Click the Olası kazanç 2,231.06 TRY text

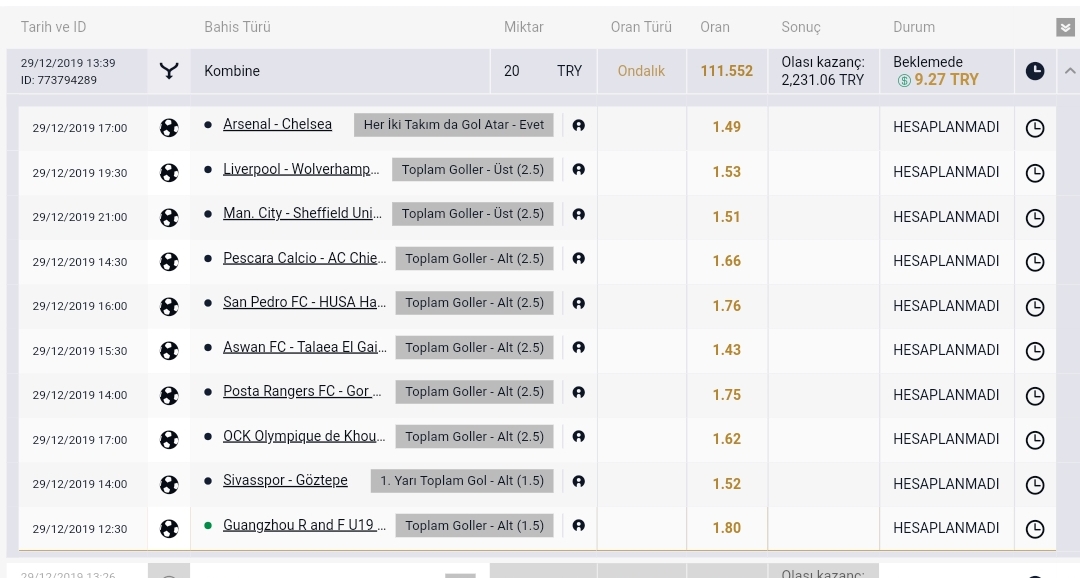pos(823,71)
